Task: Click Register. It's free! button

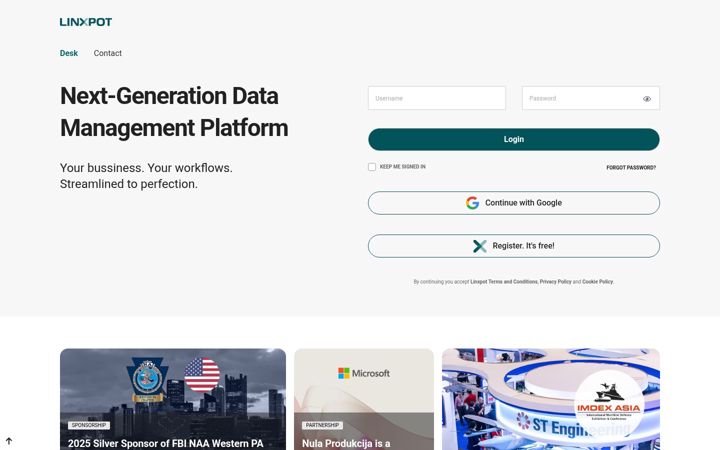Action: [x=514, y=246]
